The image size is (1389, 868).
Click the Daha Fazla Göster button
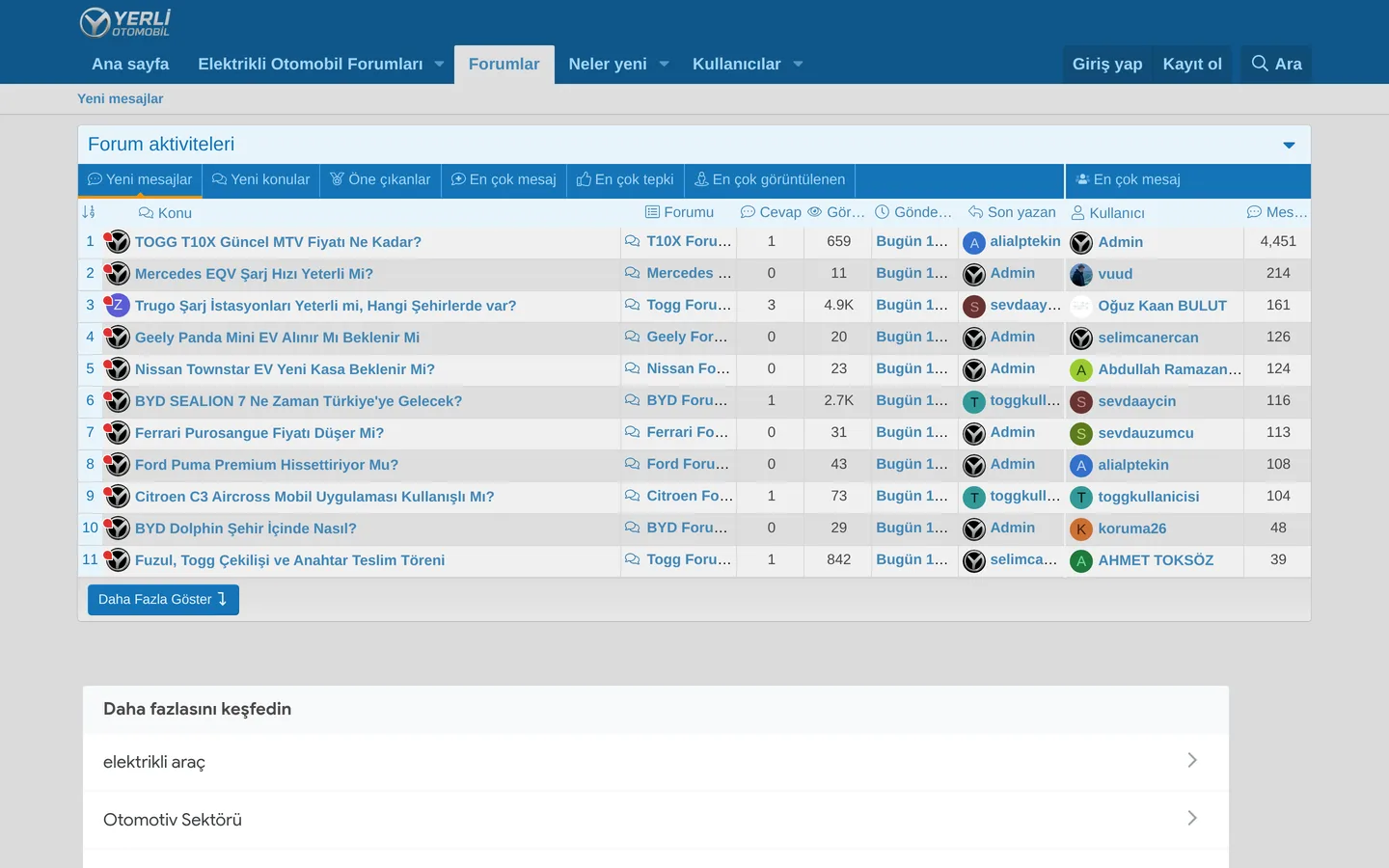163,599
